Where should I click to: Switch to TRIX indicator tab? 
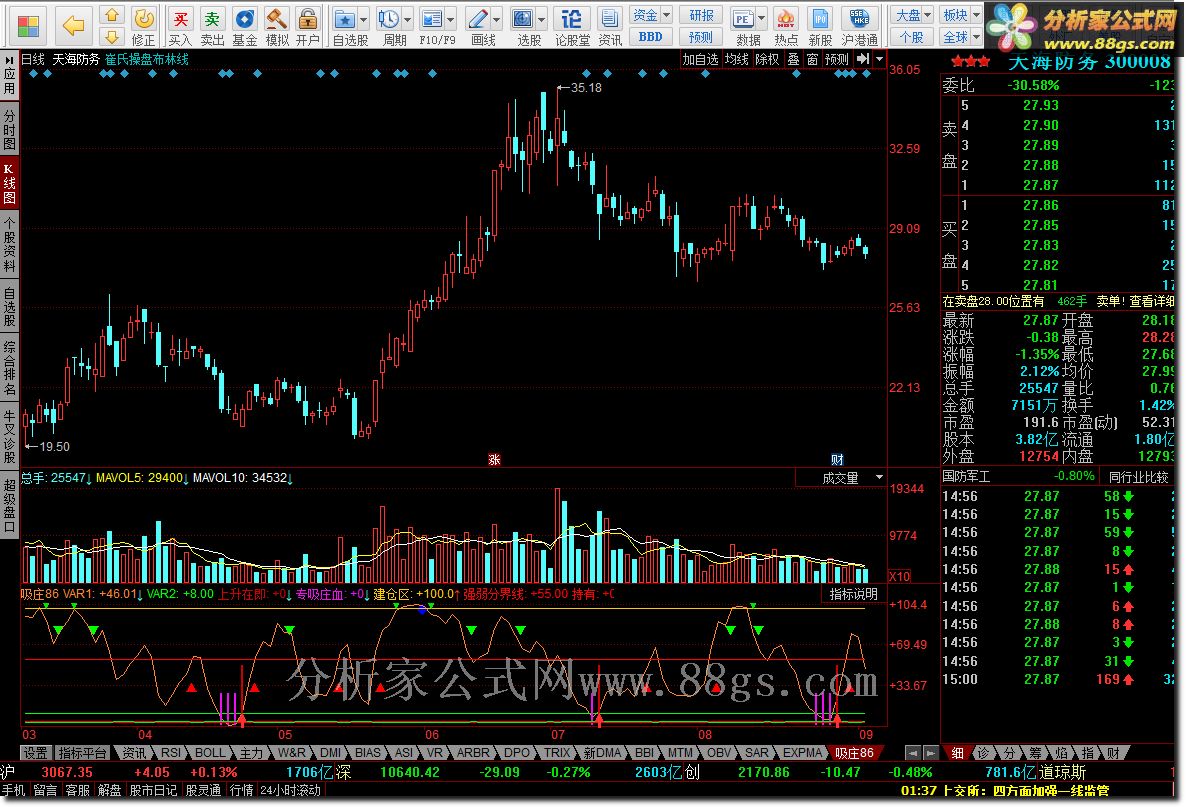[x=557, y=753]
